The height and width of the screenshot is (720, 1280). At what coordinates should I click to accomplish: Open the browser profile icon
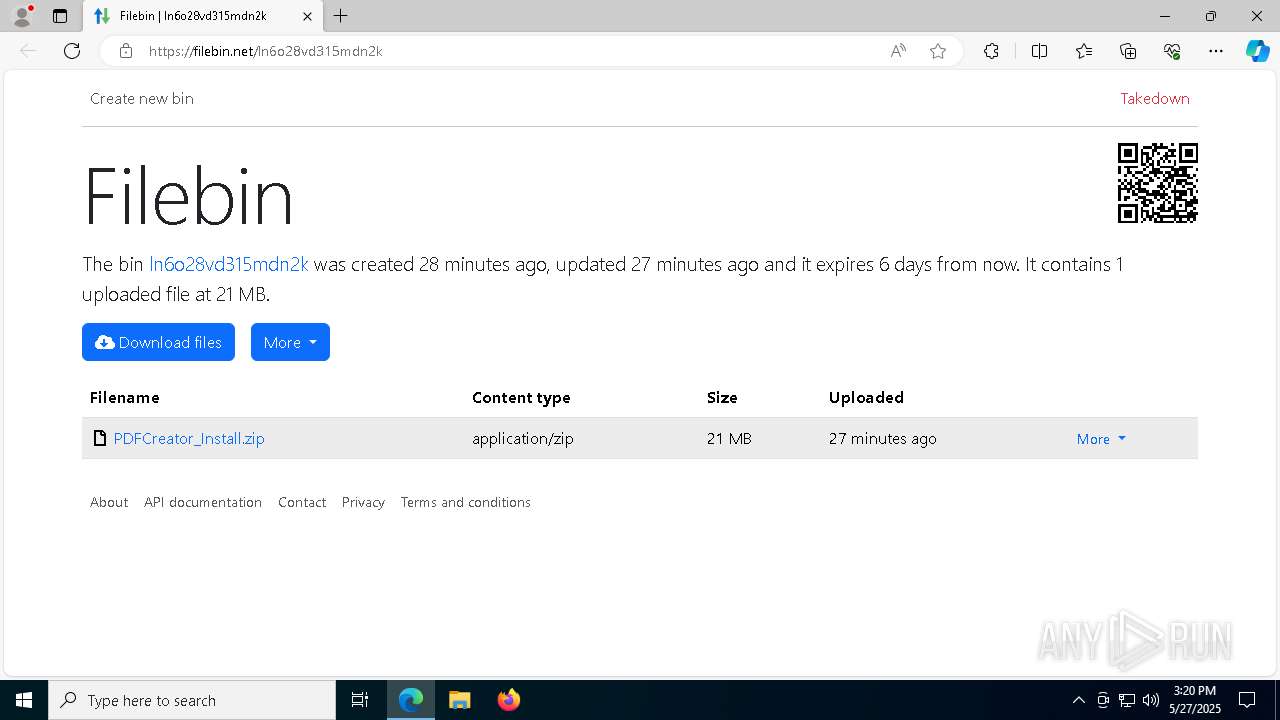click(x=22, y=16)
